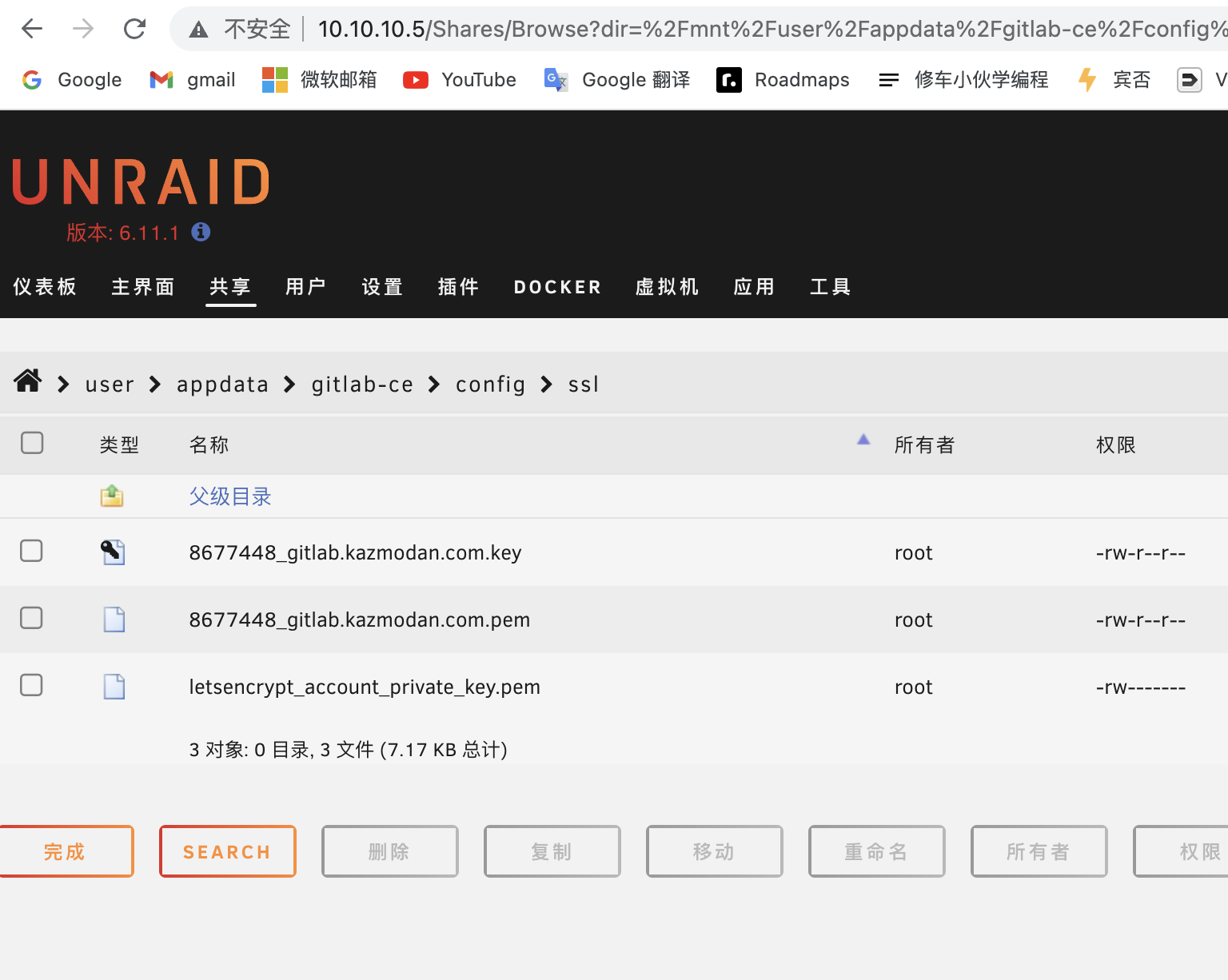Click the 复制 copy button

tap(552, 851)
